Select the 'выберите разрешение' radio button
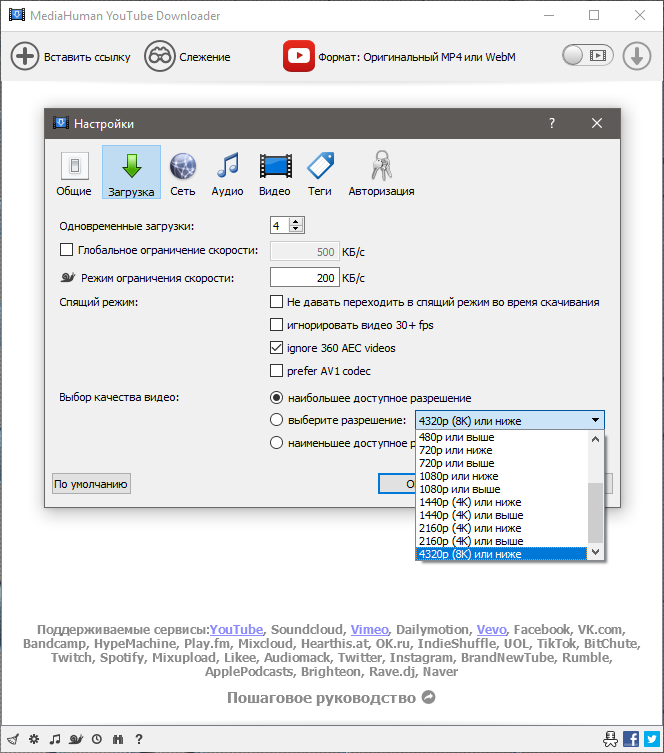This screenshot has width=664, height=753. 276,420
